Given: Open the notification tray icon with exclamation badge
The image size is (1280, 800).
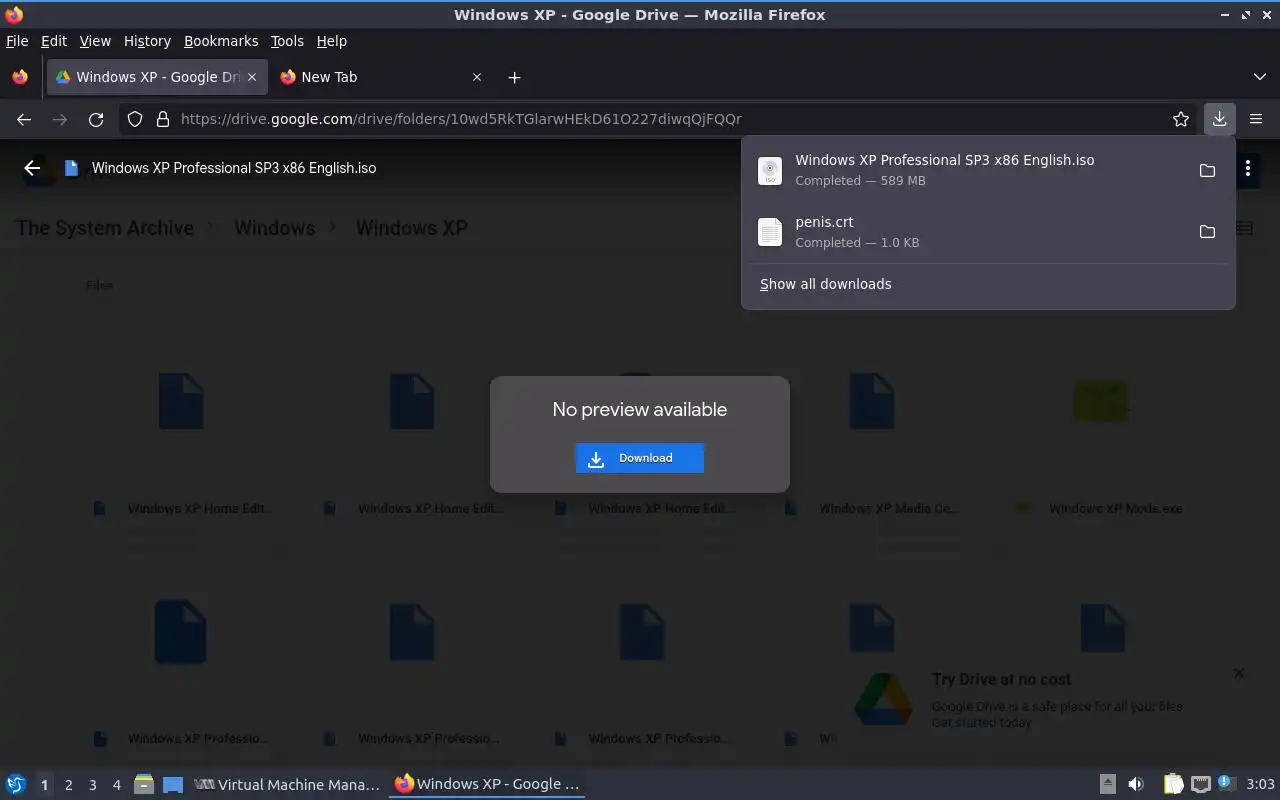Looking at the screenshot, I should pyautogui.click(x=1226, y=784).
